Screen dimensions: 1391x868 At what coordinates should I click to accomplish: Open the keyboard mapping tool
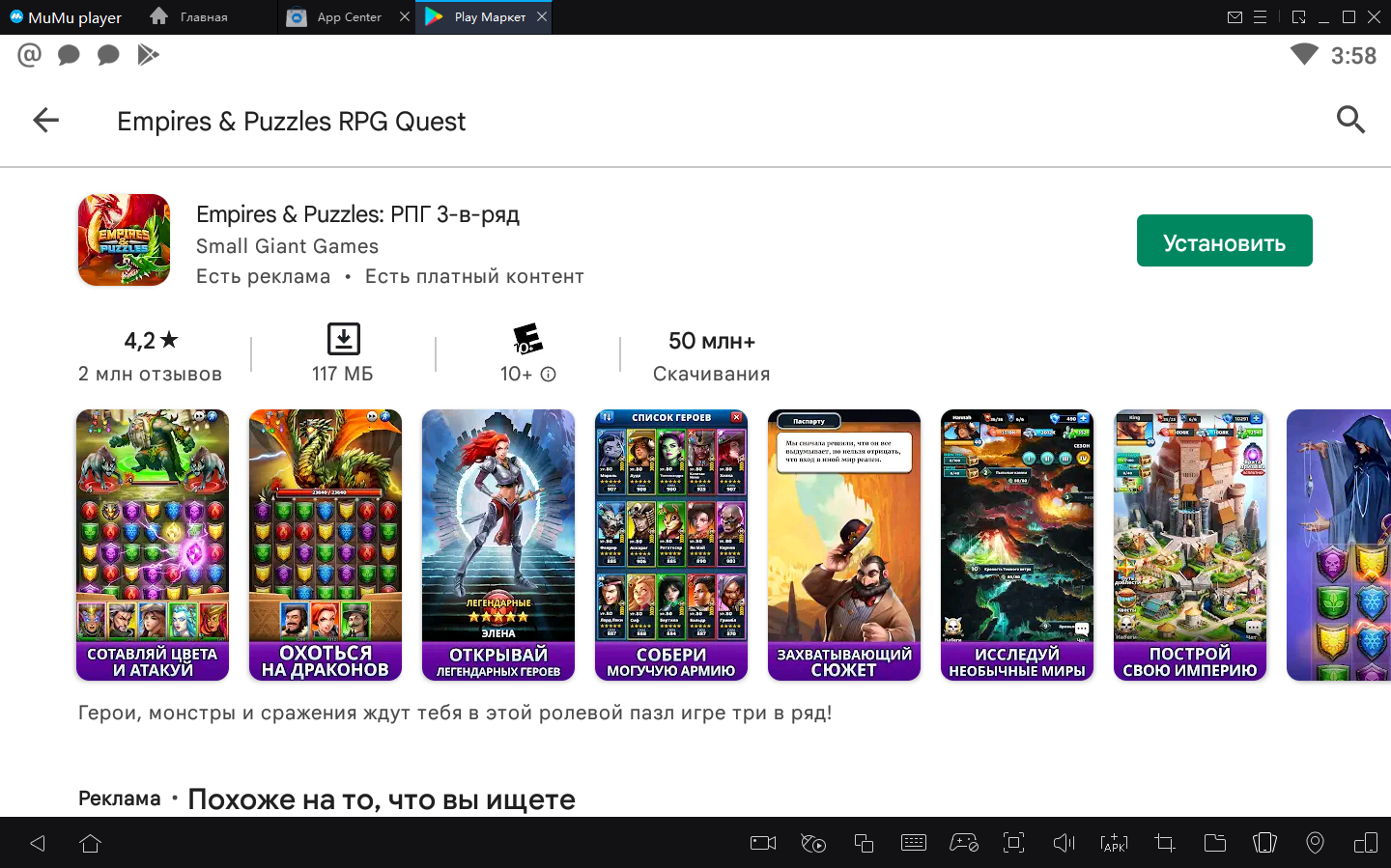click(913, 843)
